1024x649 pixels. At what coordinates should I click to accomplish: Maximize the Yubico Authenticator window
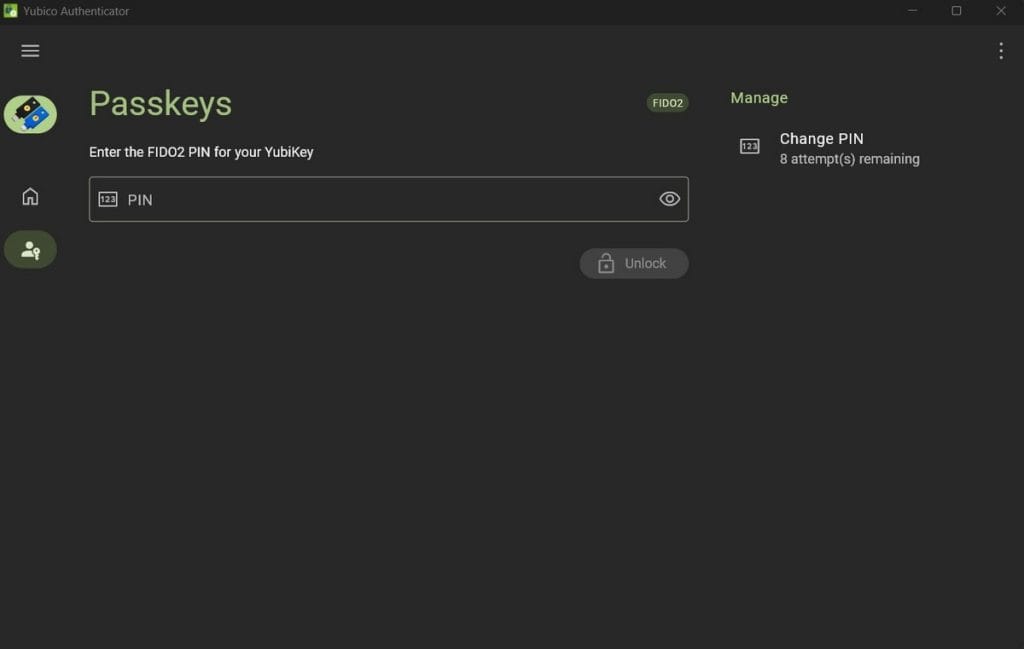click(956, 11)
